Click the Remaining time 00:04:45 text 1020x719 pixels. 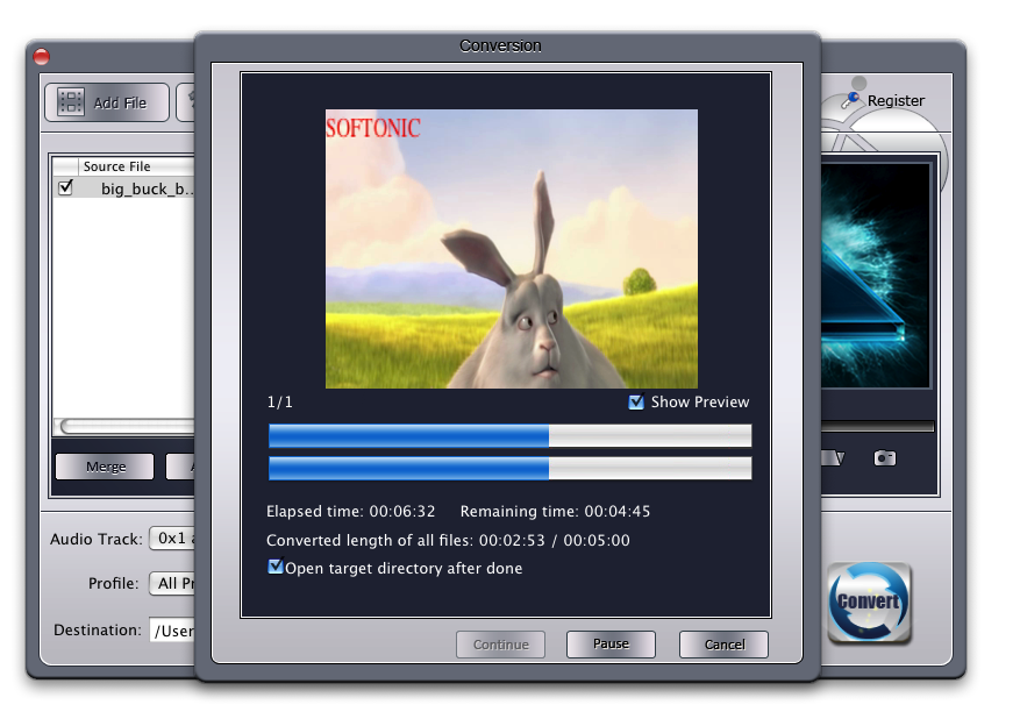point(555,511)
